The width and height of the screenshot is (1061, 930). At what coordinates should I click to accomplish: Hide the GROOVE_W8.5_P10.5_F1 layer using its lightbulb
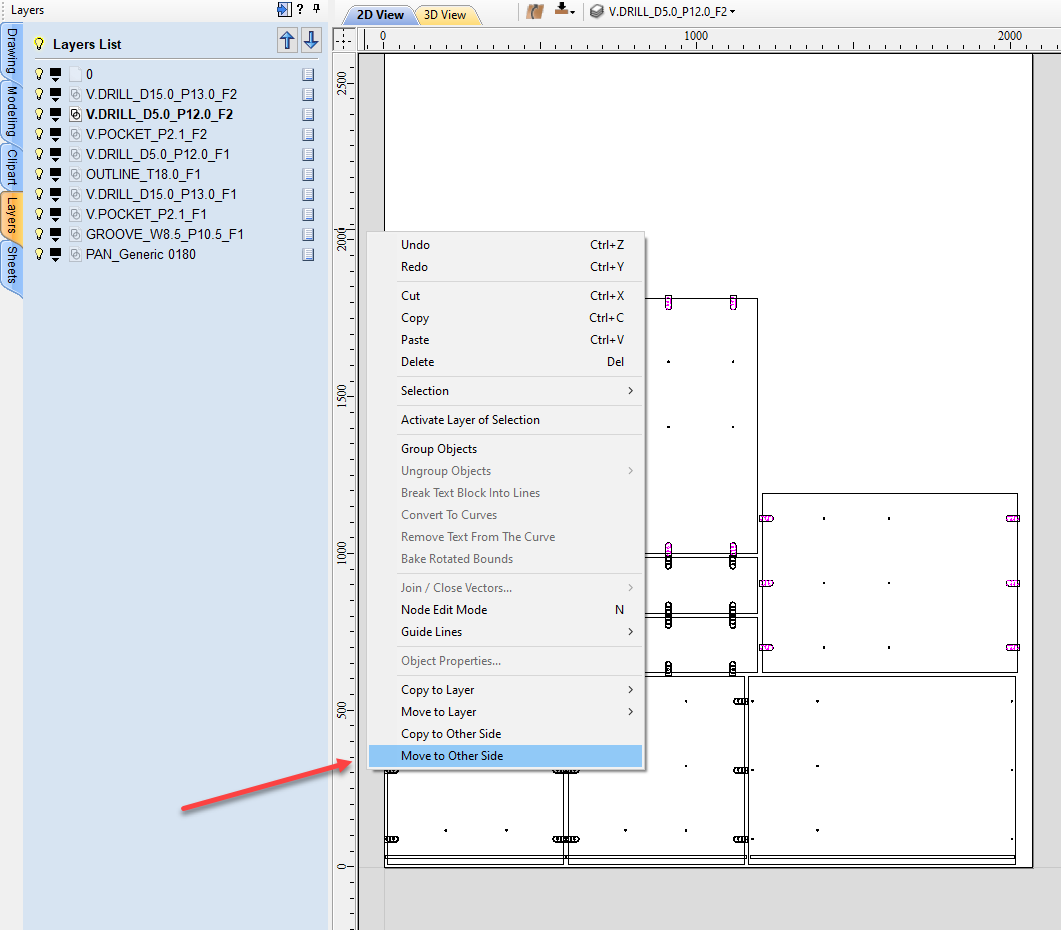tap(39, 234)
